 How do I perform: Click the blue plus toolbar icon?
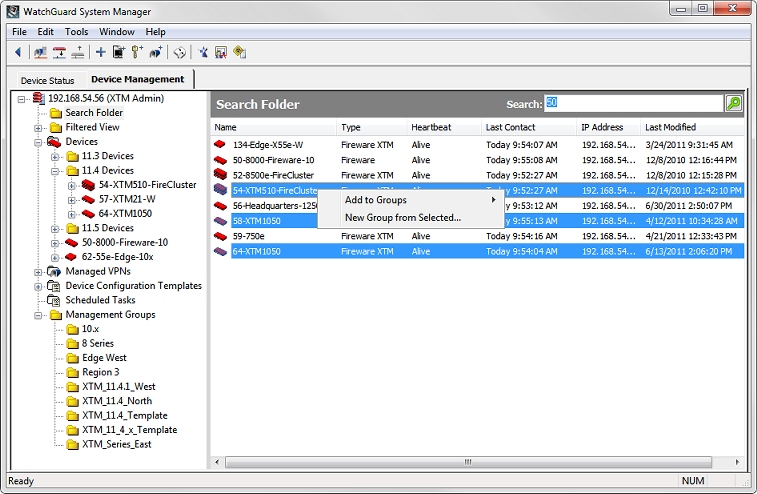100,52
